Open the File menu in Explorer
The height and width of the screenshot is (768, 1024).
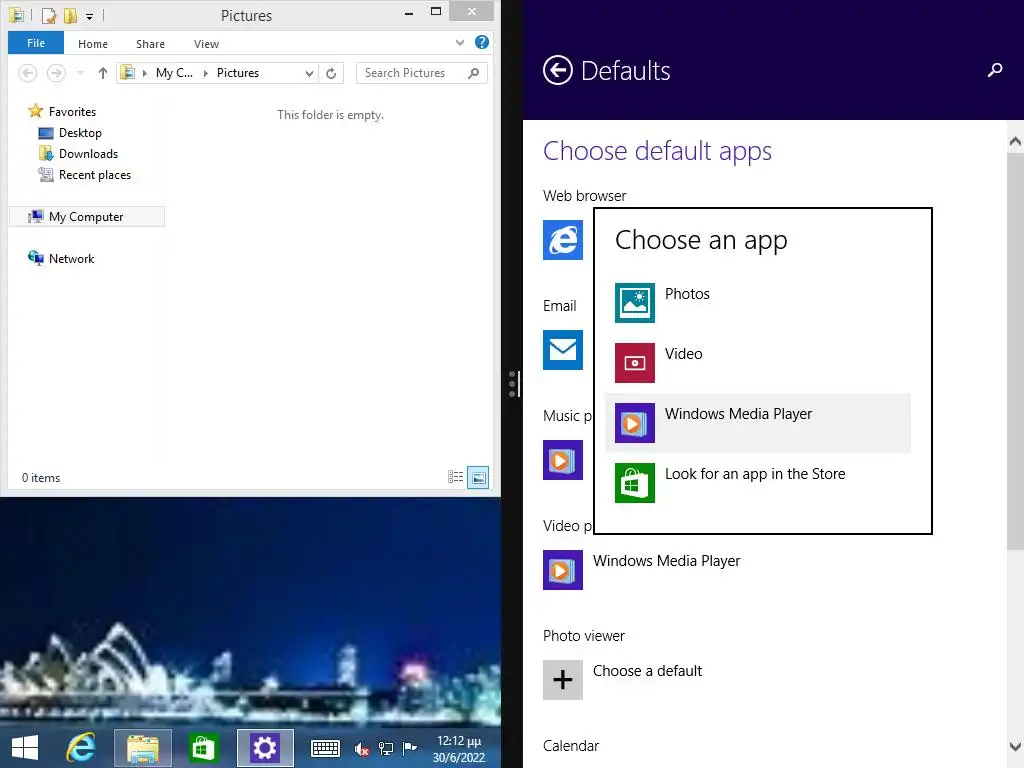(36, 43)
